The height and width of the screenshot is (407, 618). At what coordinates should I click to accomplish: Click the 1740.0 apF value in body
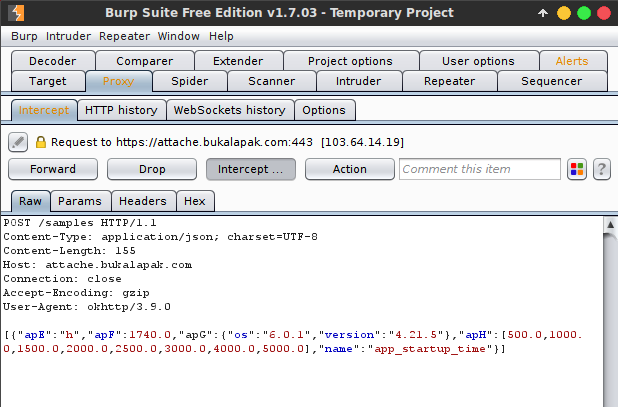pyautogui.click(x=150, y=335)
